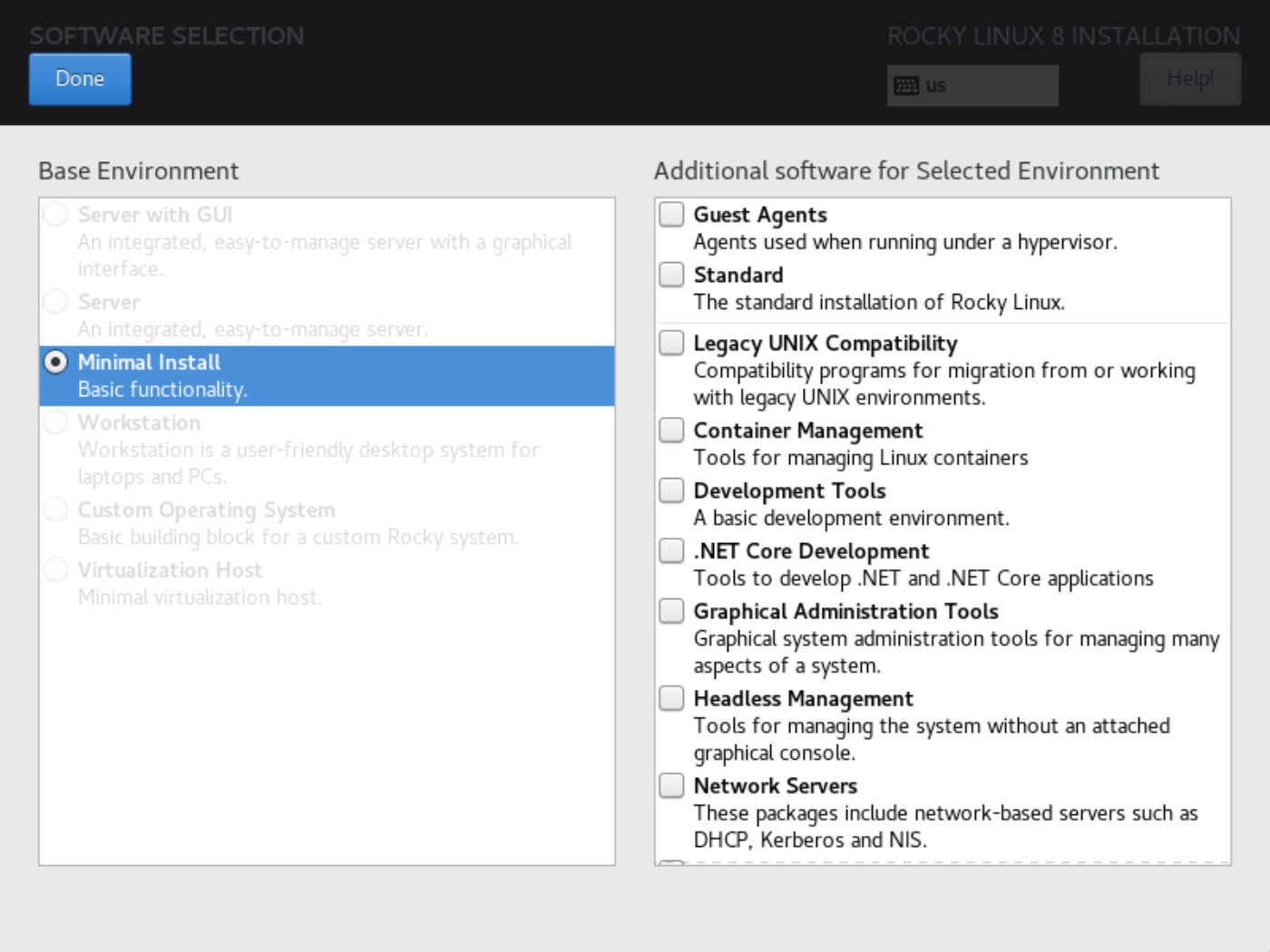Enable Graphical Administration Tools checkbox
Image resolution: width=1270 pixels, height=952 pixels.
(x=671, y=610)
